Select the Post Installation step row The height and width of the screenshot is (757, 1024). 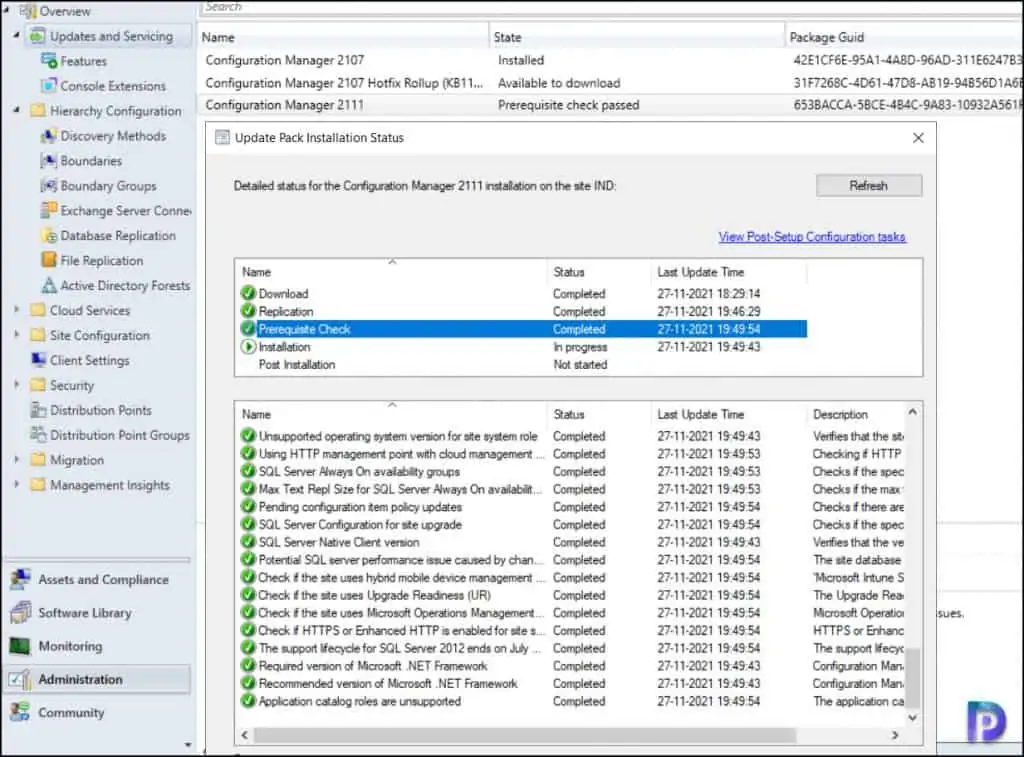click(x=523, y=364)
